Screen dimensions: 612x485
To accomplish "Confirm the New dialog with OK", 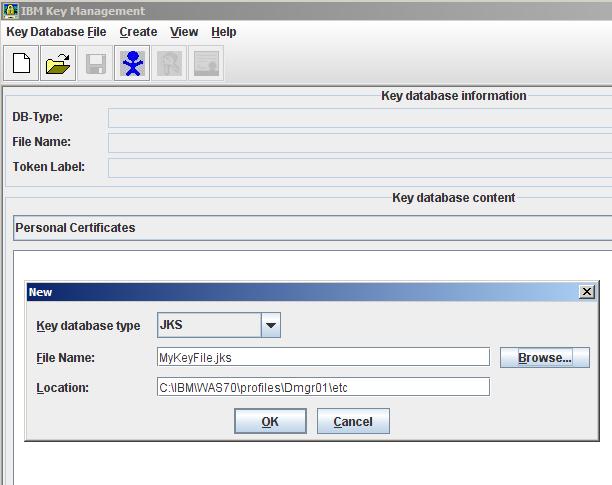I will (x=270, y=421).
